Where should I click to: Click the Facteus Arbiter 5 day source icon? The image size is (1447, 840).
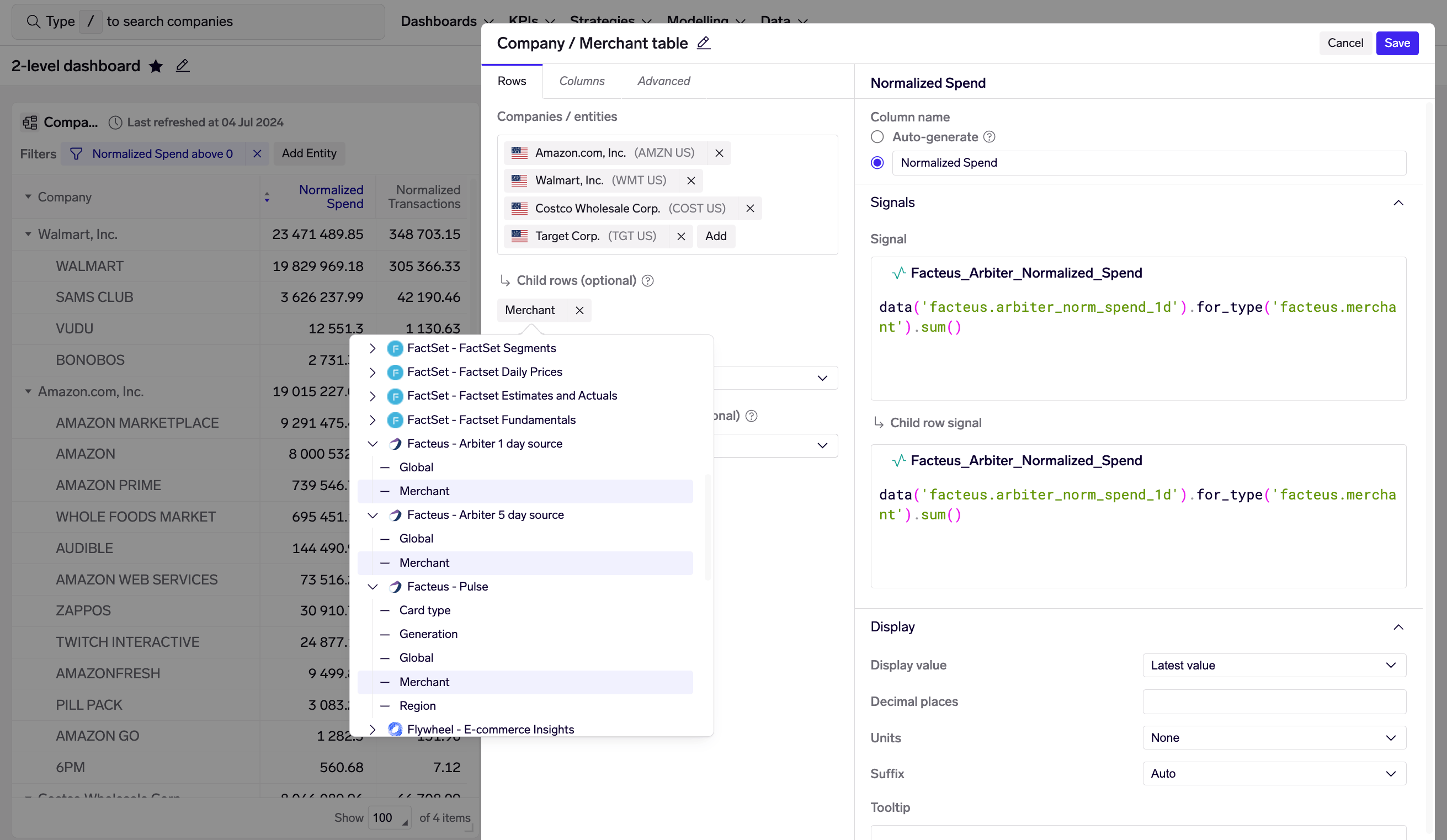pos(395,515)
